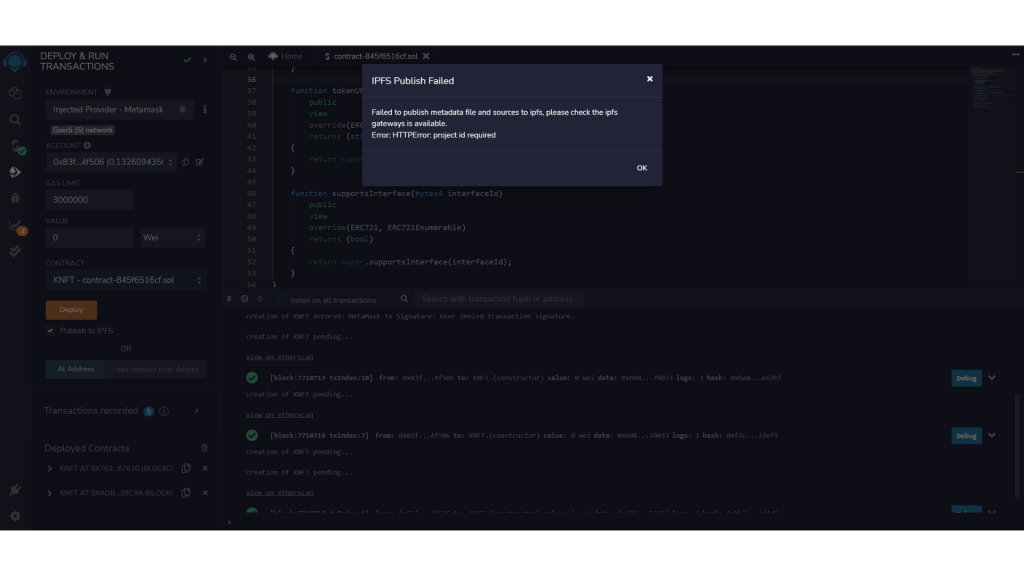Clear the terminal console output
The width and height of the screenshot is (1024, 576).
245,299
